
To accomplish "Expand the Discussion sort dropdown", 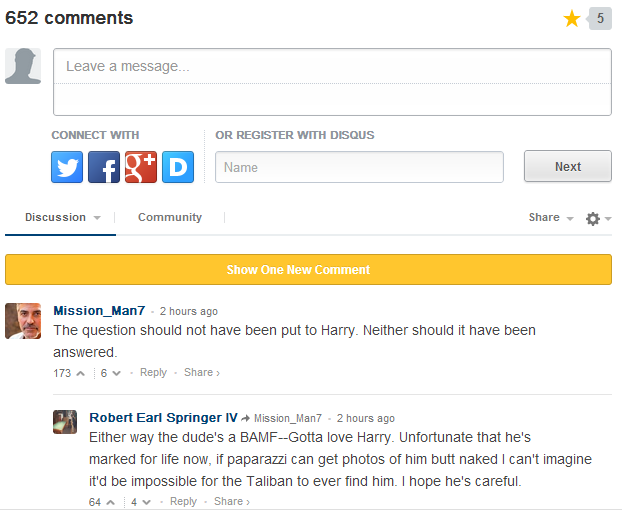I will click(x=63, y=217).
